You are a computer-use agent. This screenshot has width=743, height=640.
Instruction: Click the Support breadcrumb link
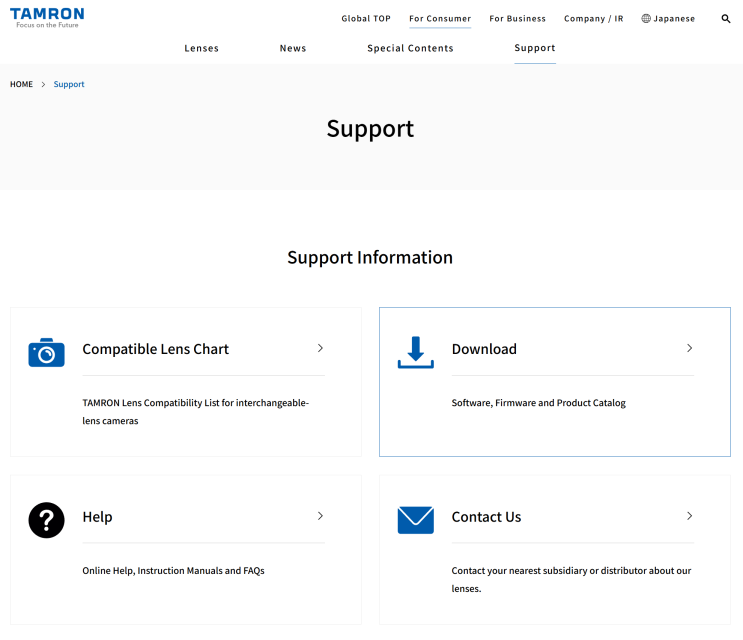(69, 84)
